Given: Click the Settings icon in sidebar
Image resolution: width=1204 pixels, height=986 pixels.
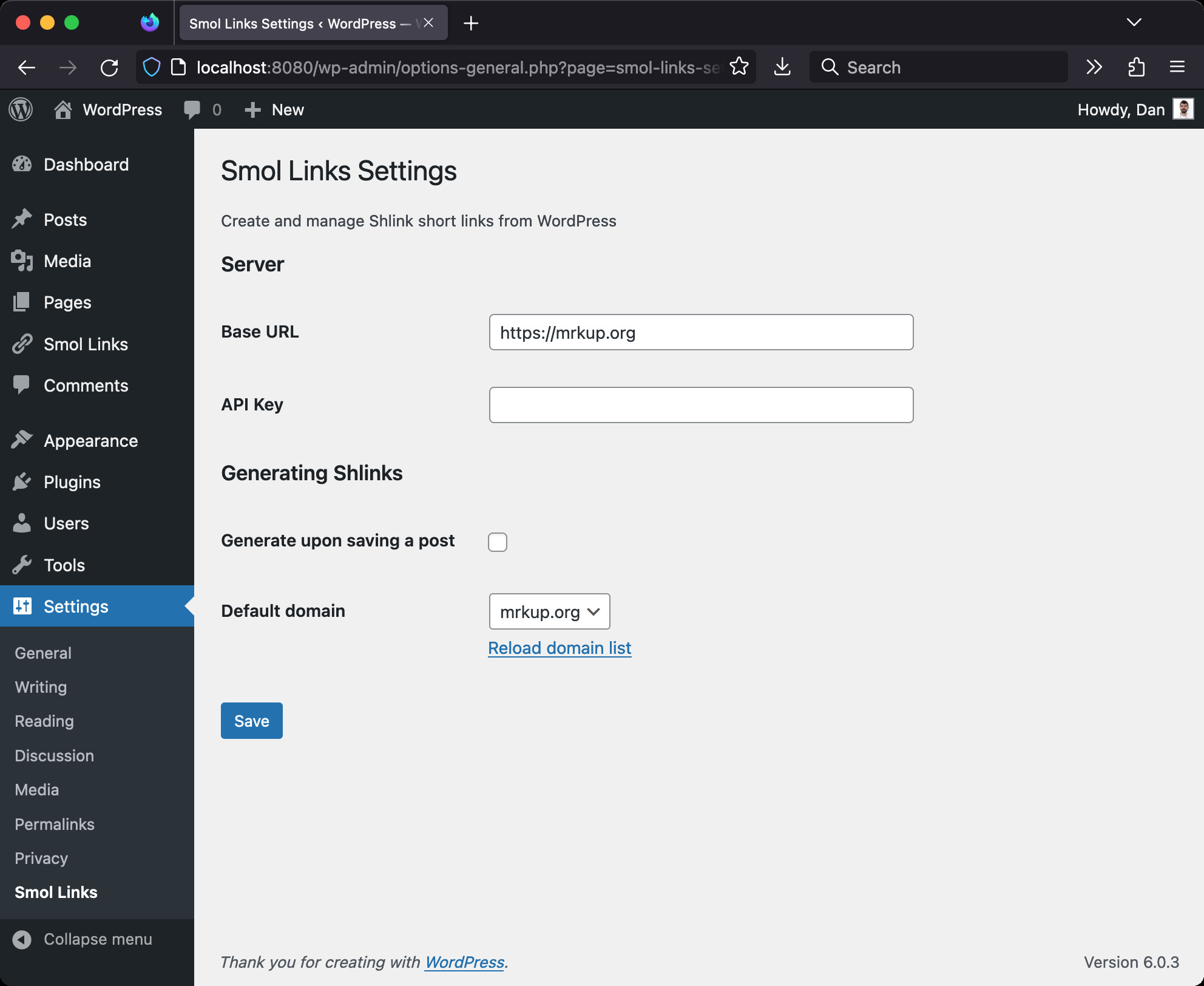Looking at the screenshot, I should (x=22, y=606).
